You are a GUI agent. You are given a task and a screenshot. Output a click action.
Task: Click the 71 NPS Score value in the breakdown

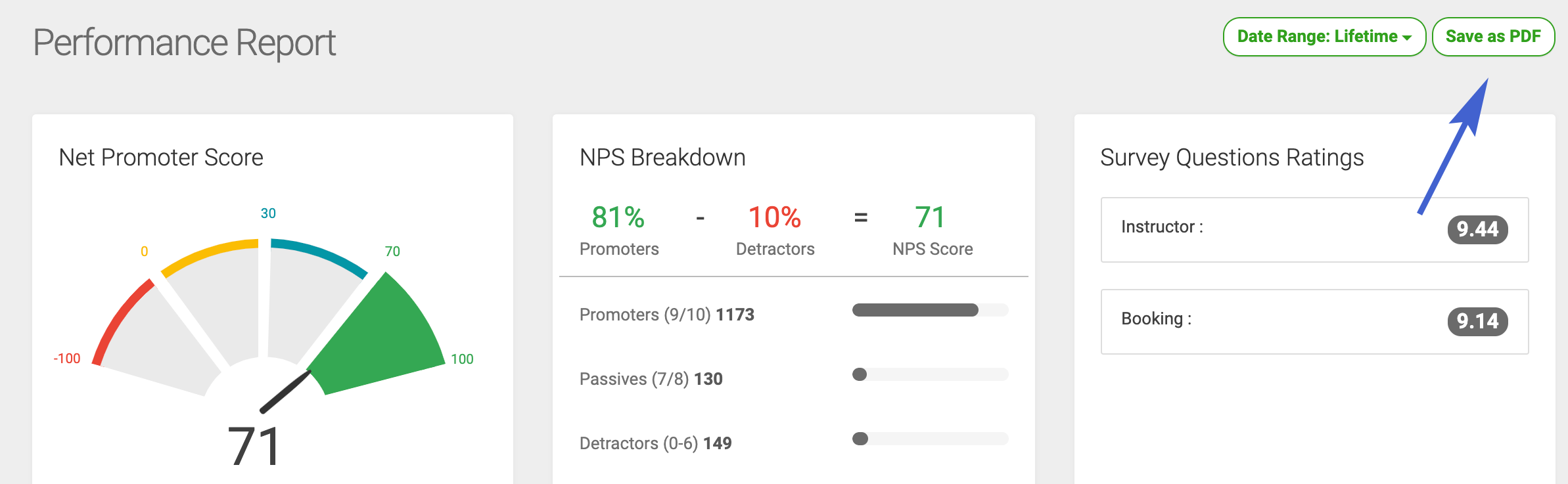click(931, 217)
